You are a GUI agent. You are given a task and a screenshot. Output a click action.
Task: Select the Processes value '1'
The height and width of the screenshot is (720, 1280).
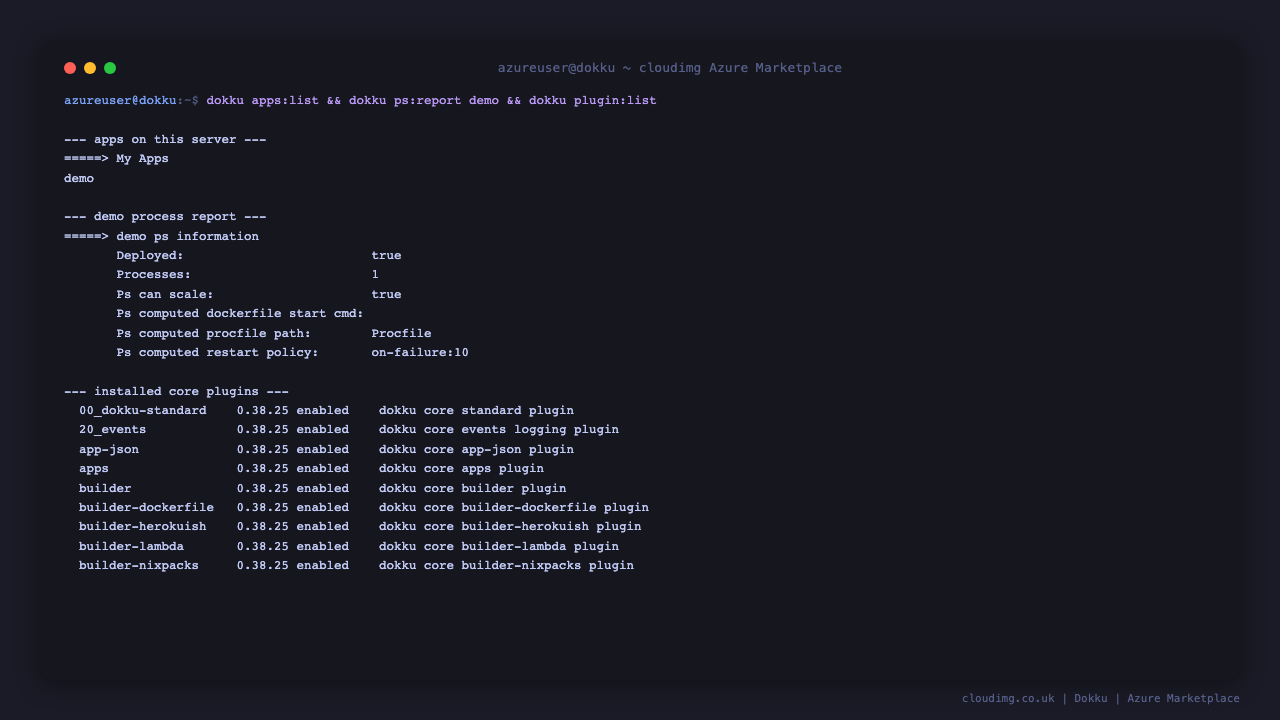pyautogui.click(x=375, y=275)
